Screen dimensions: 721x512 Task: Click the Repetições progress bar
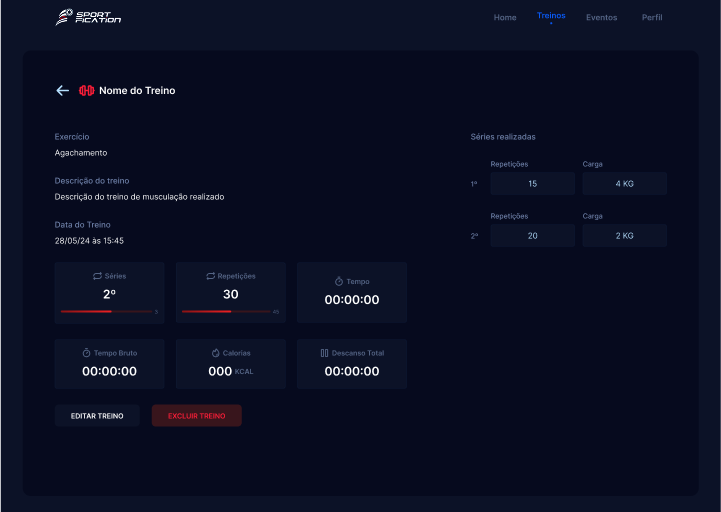226,311
